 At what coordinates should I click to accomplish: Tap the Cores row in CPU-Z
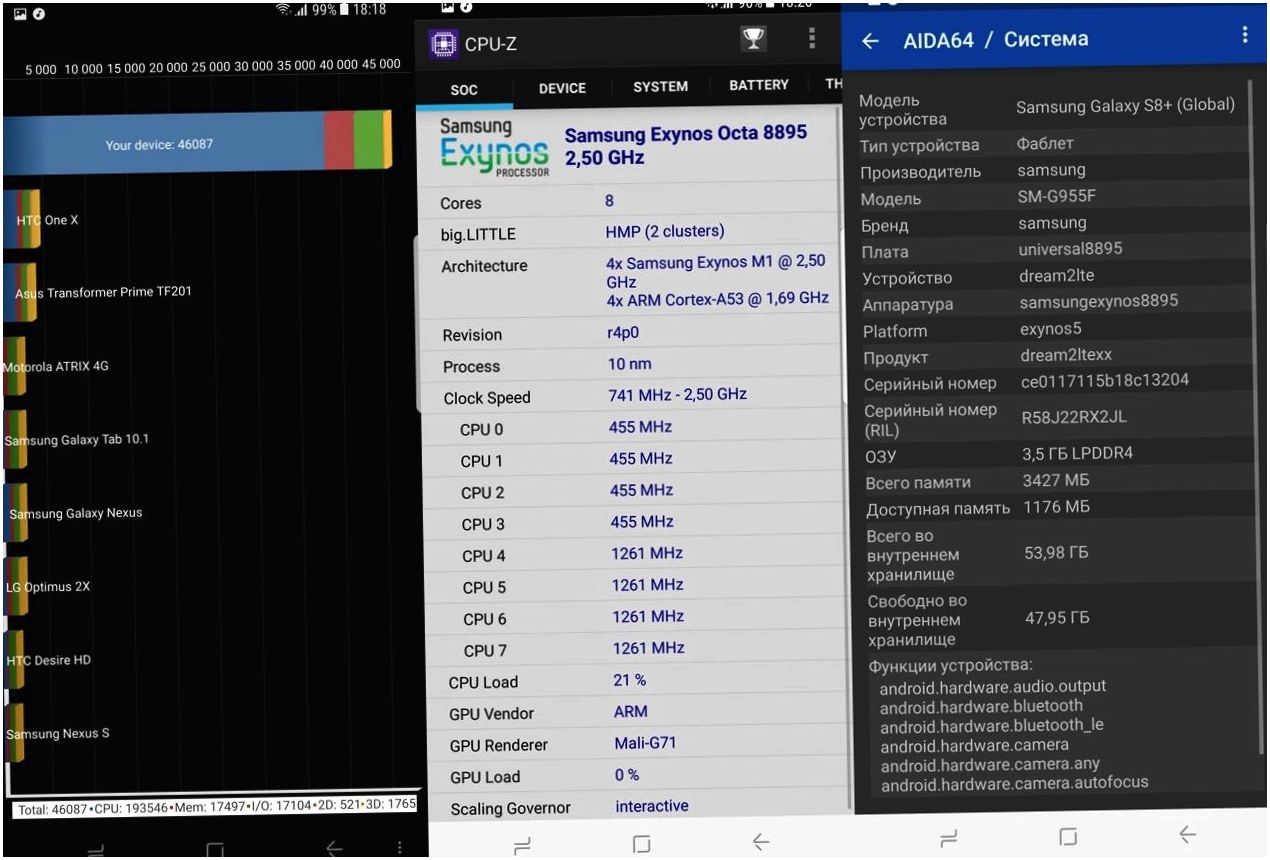point(631,201)
